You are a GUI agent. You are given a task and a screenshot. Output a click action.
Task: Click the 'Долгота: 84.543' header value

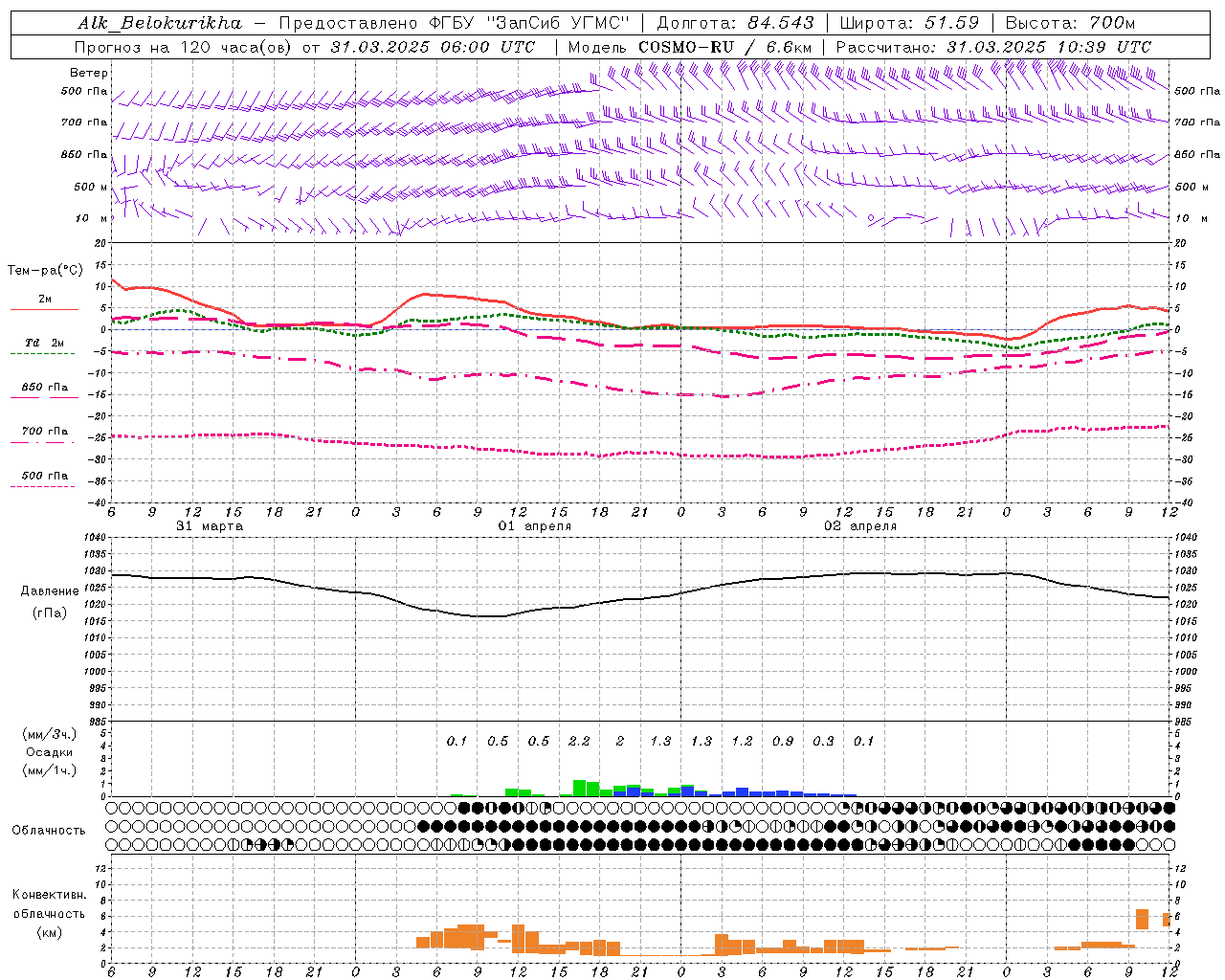736,22
